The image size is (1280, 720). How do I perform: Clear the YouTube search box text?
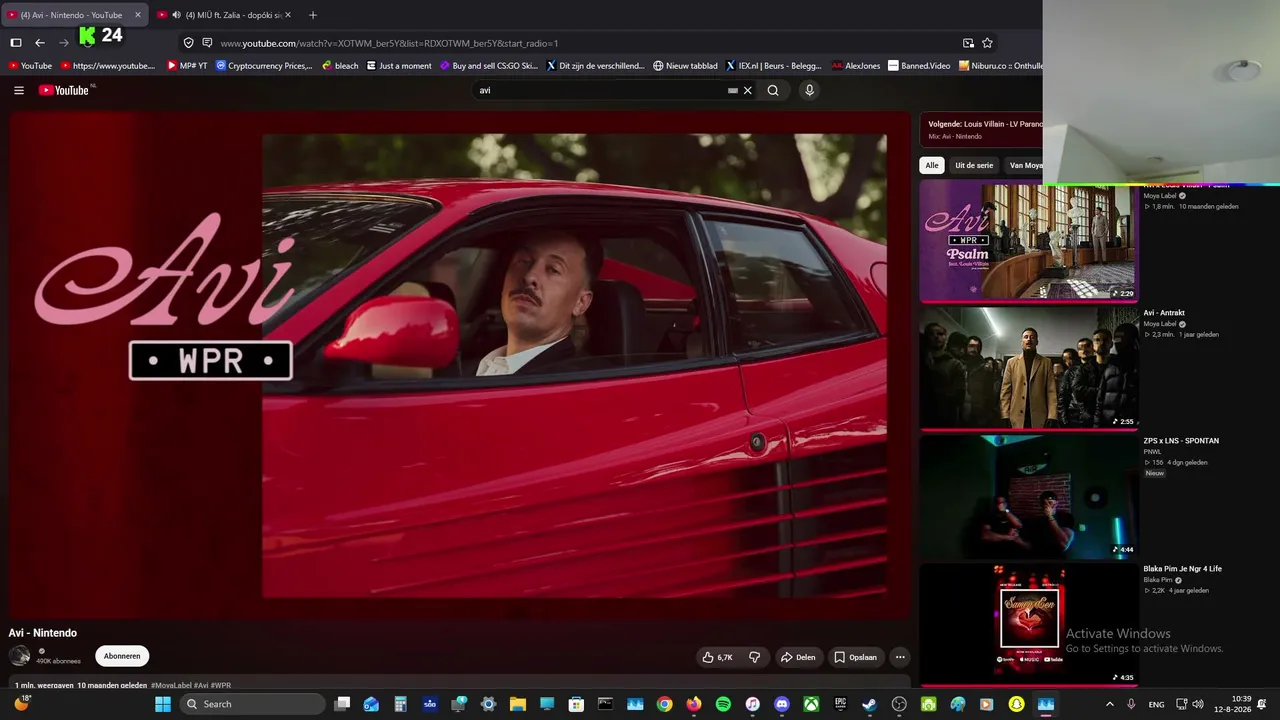pos(747,90)
